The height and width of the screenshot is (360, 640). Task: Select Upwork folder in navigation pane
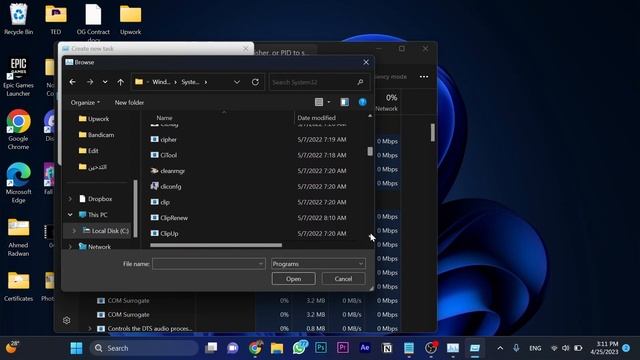pos(93,119)
